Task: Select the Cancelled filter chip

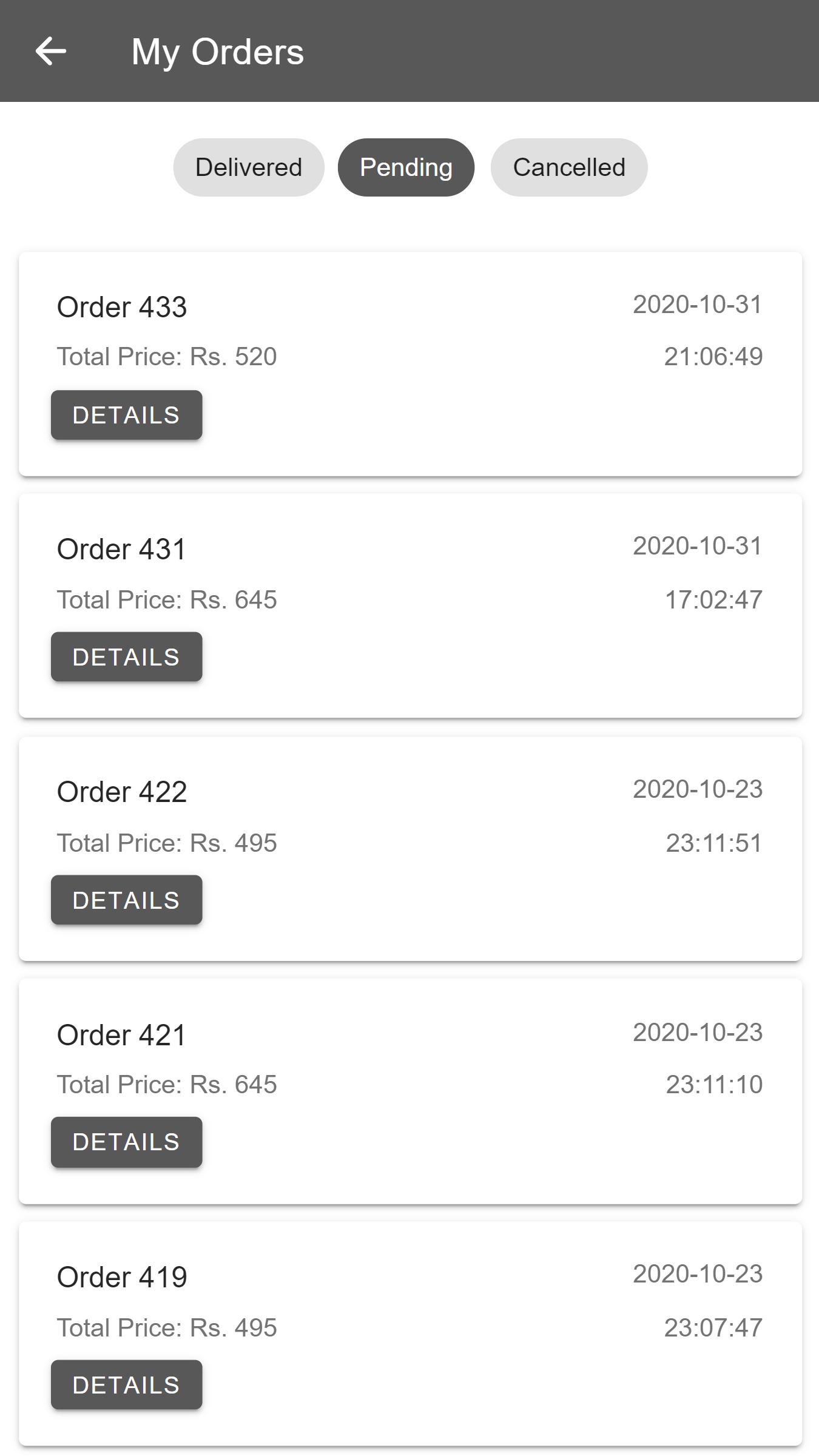Action: [569, 167]
